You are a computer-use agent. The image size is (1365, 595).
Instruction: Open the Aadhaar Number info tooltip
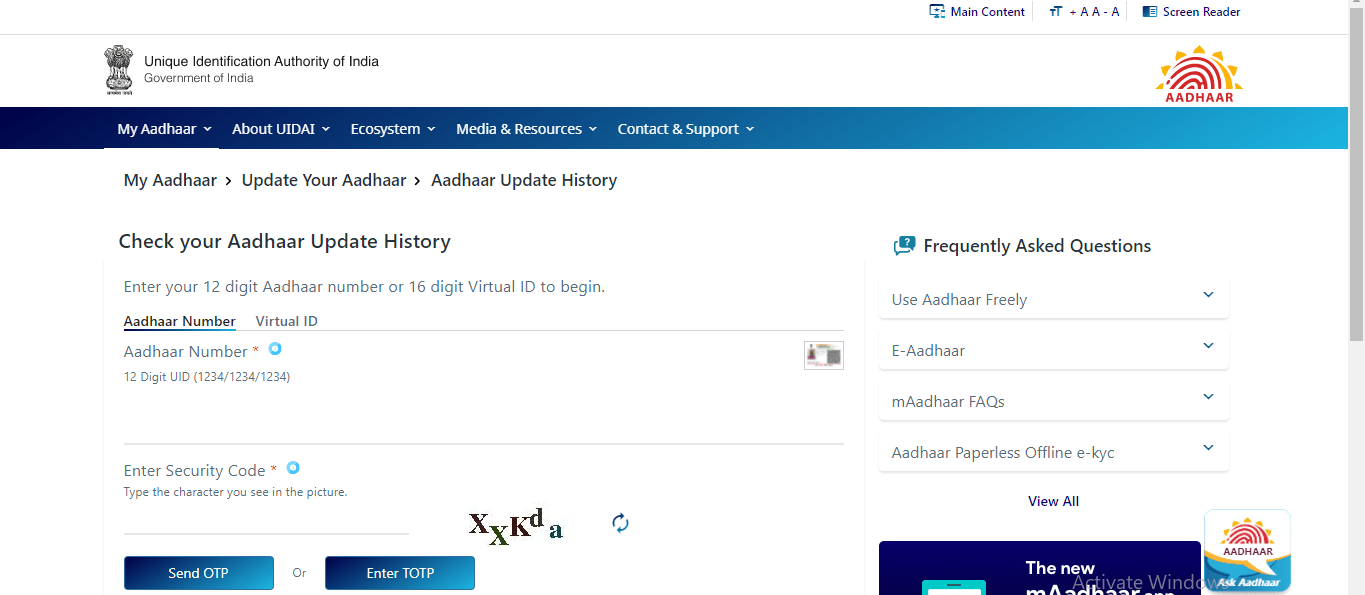274,349
